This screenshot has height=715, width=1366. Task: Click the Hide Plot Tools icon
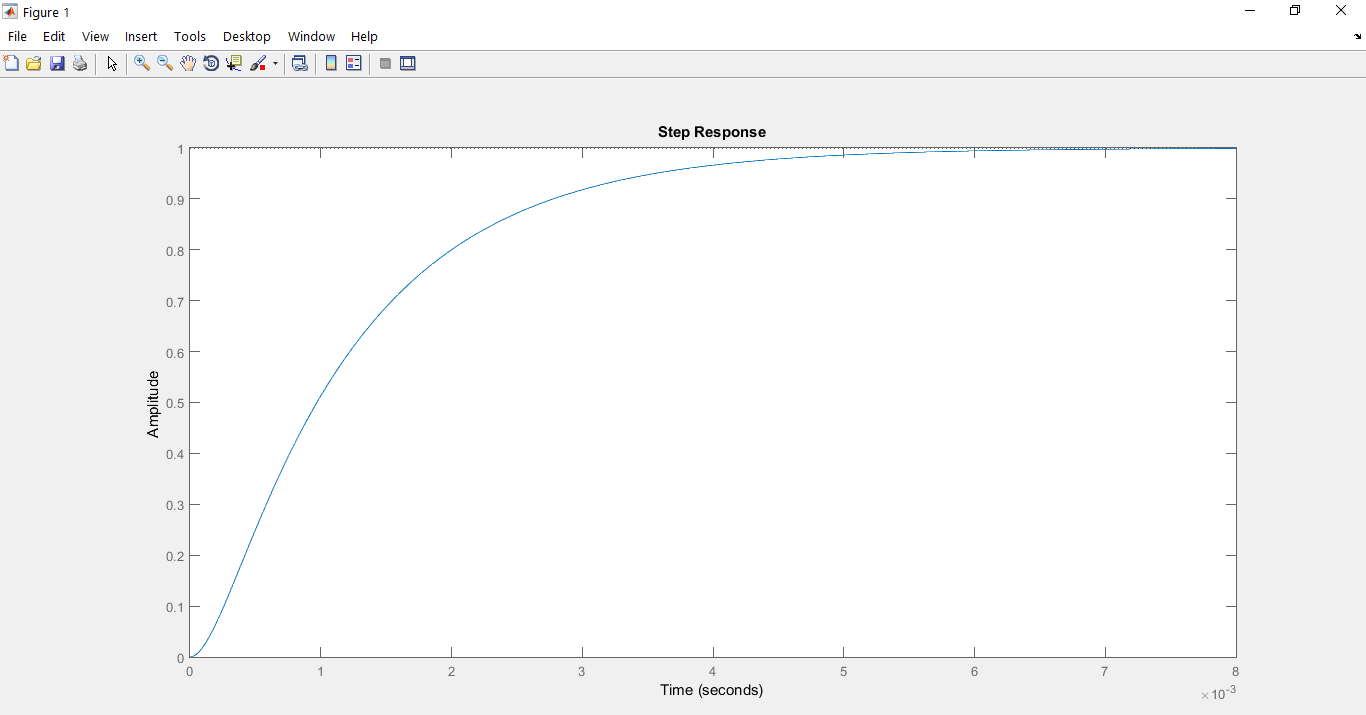385,63
